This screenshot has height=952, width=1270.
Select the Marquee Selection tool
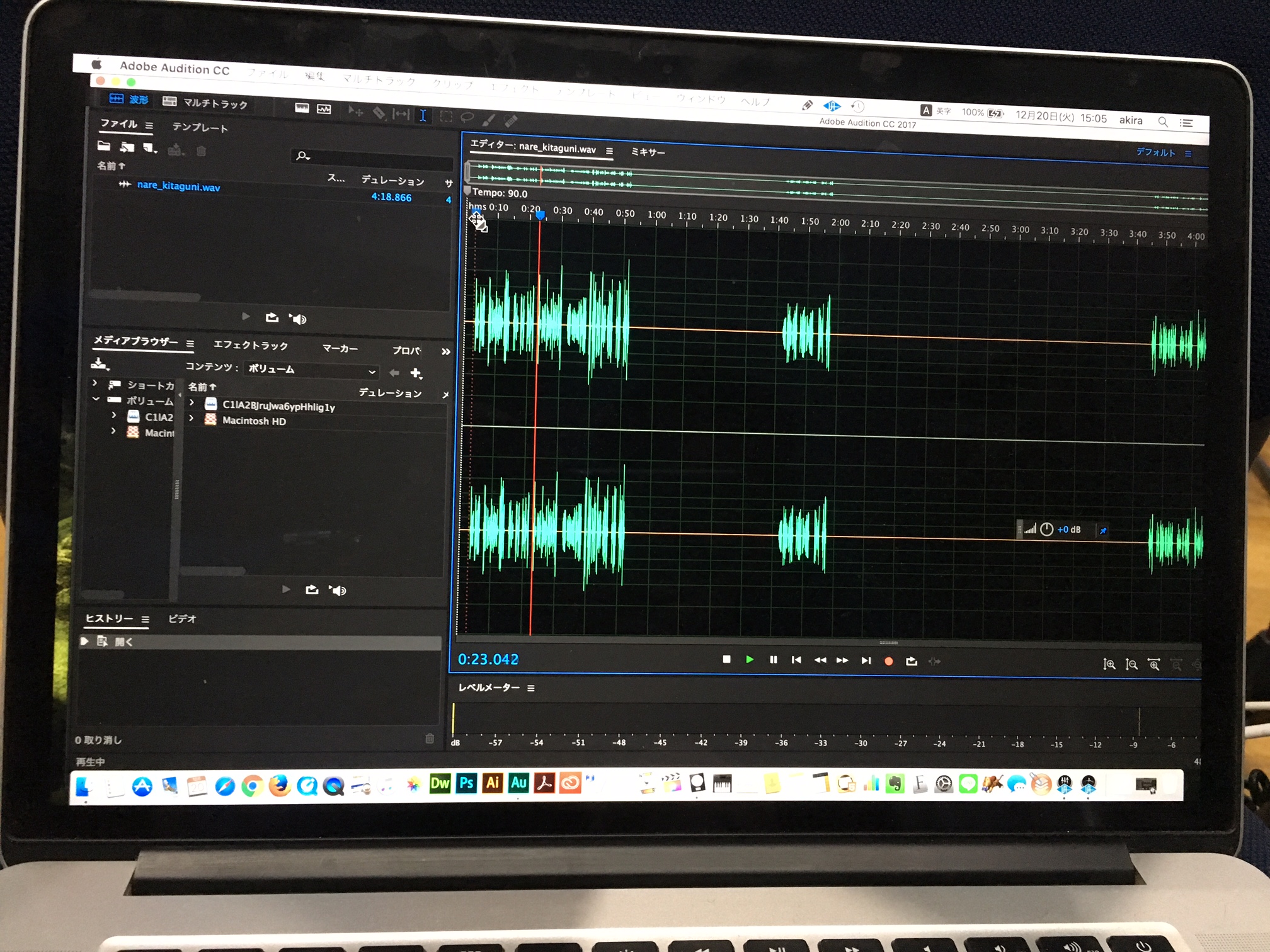point(446,116)
